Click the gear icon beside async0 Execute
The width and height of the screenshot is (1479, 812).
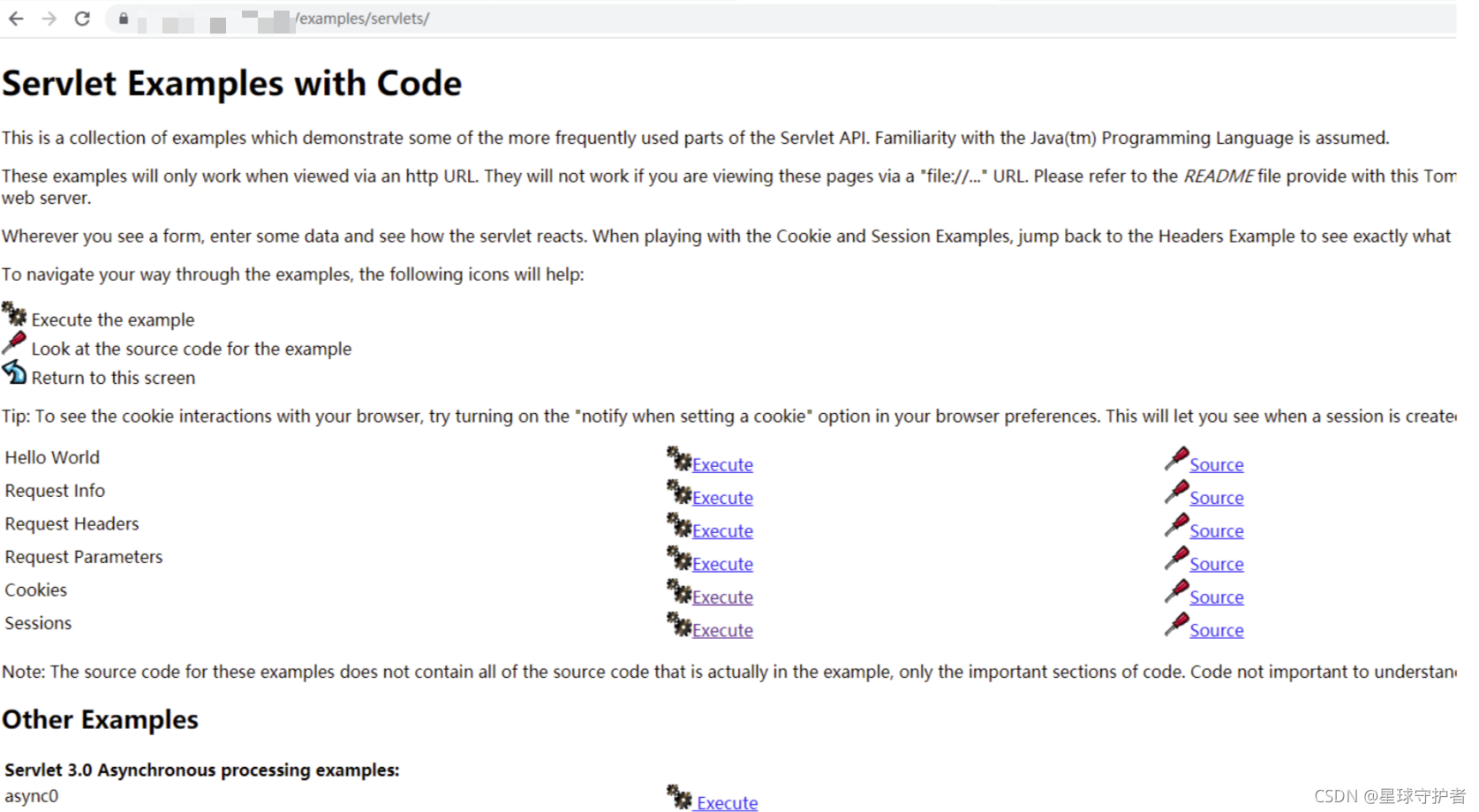(679, 797)
